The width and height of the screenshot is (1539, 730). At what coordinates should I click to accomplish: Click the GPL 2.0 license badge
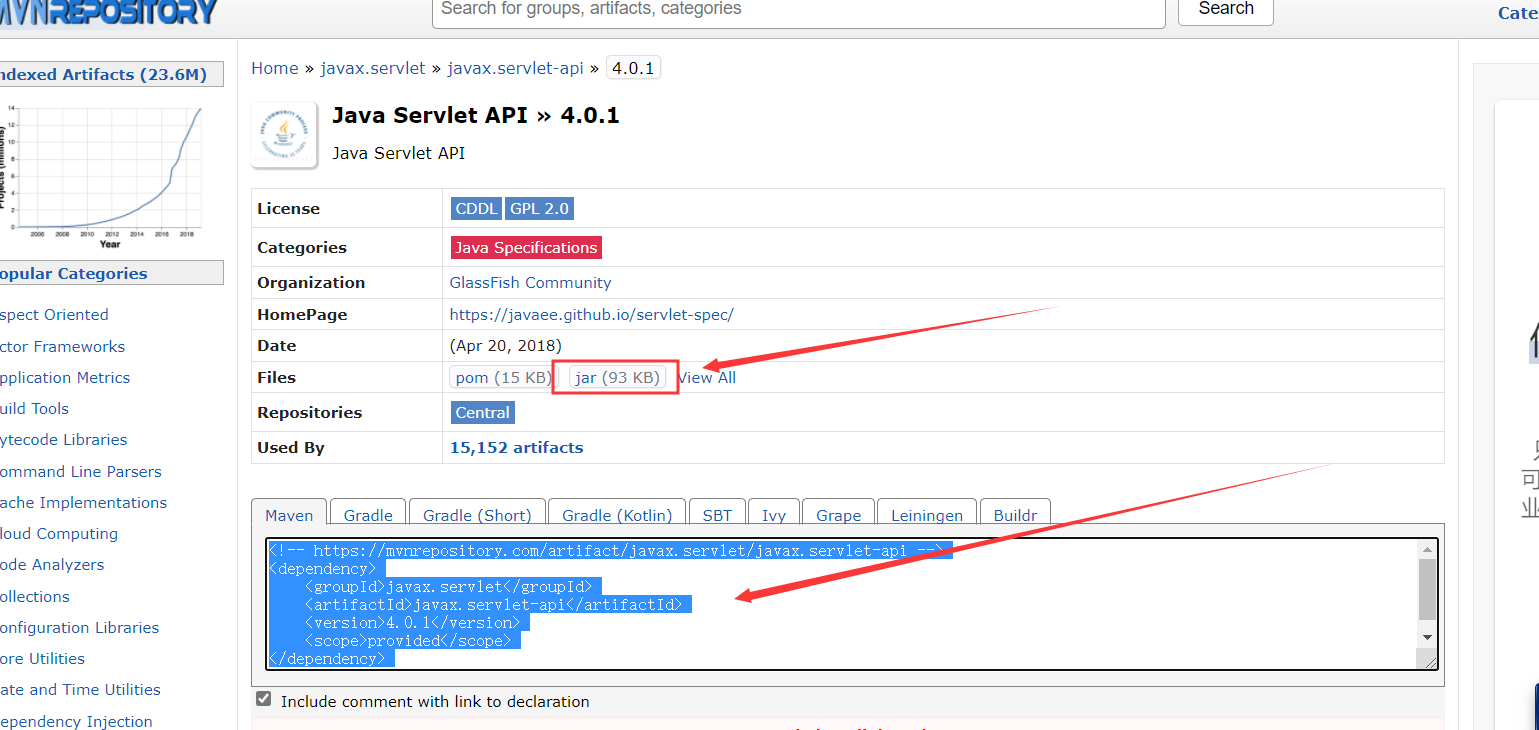539,208
